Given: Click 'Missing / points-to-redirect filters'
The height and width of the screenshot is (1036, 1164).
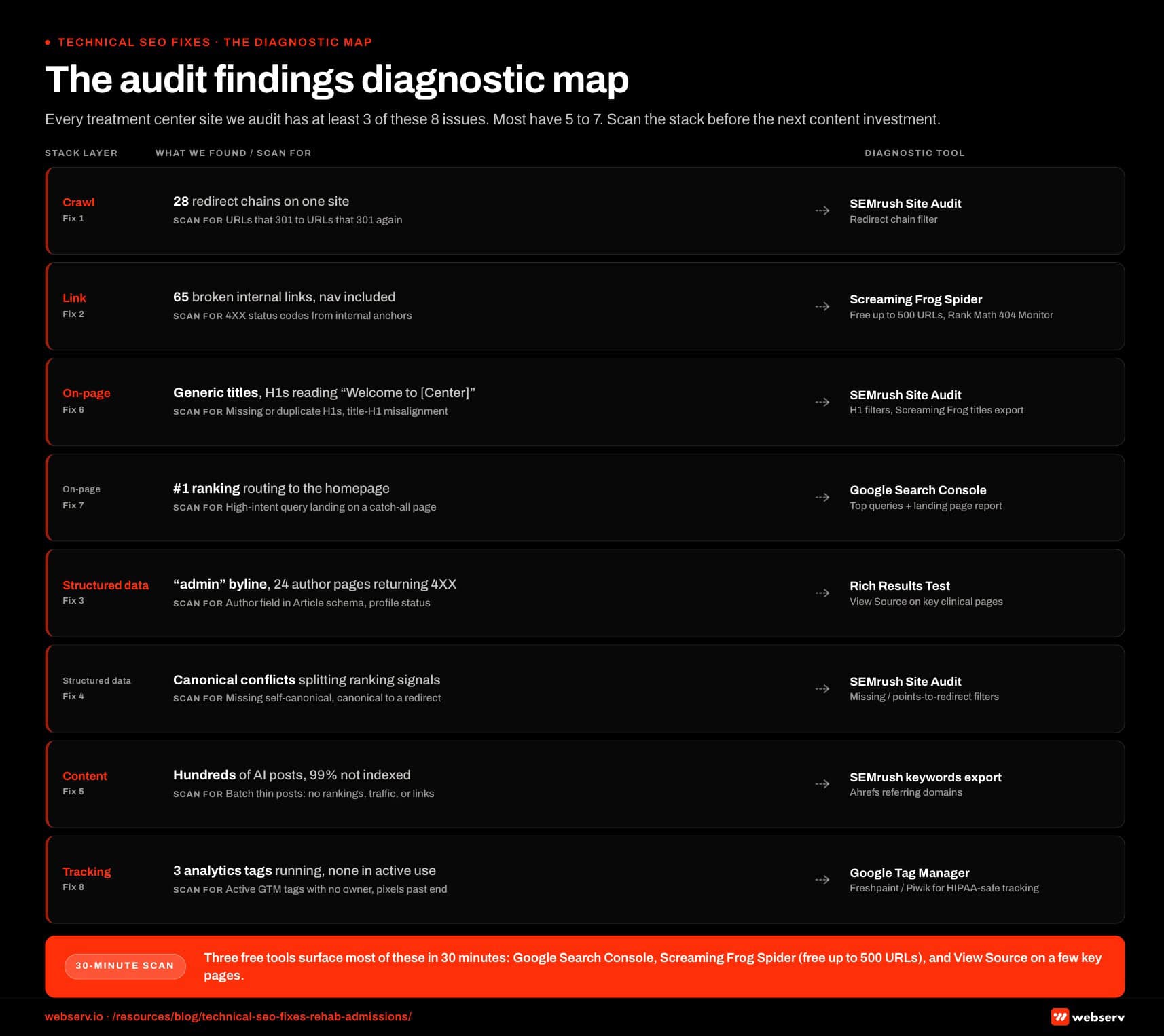Looking at the screenshot, I should [924, 697].
